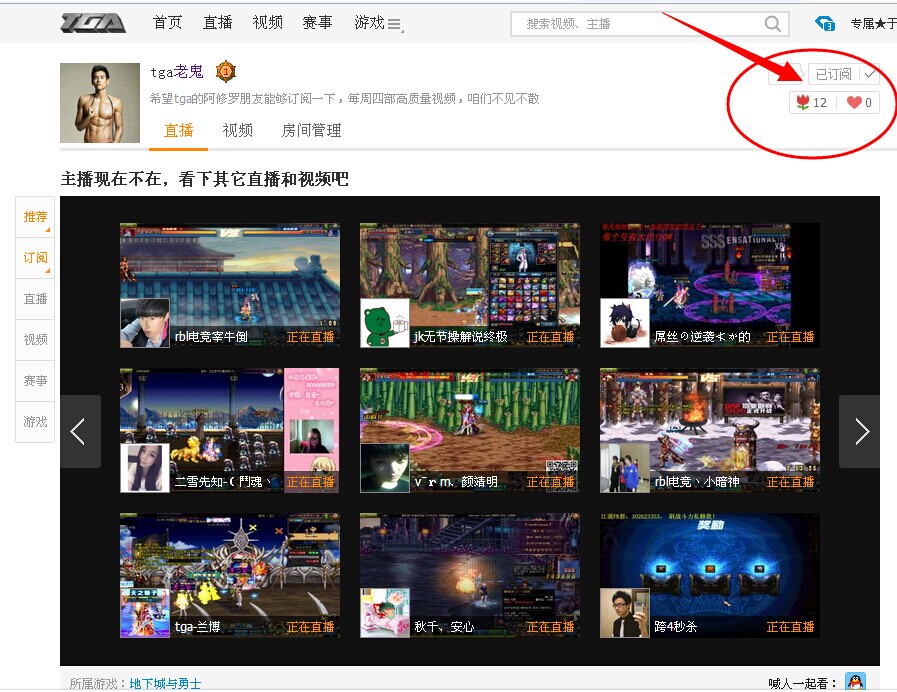Click the green bear avatar of jk无节操解说
The width and height of the screenshot is (897, 692).
pos(385,323)
